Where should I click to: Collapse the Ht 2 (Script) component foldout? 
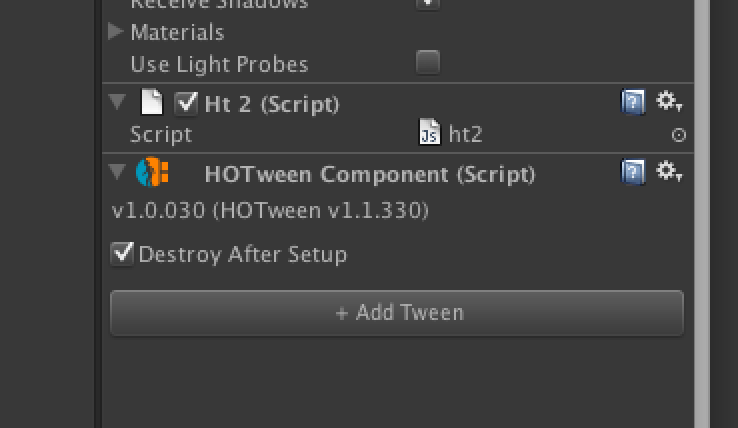pos(117,102)
